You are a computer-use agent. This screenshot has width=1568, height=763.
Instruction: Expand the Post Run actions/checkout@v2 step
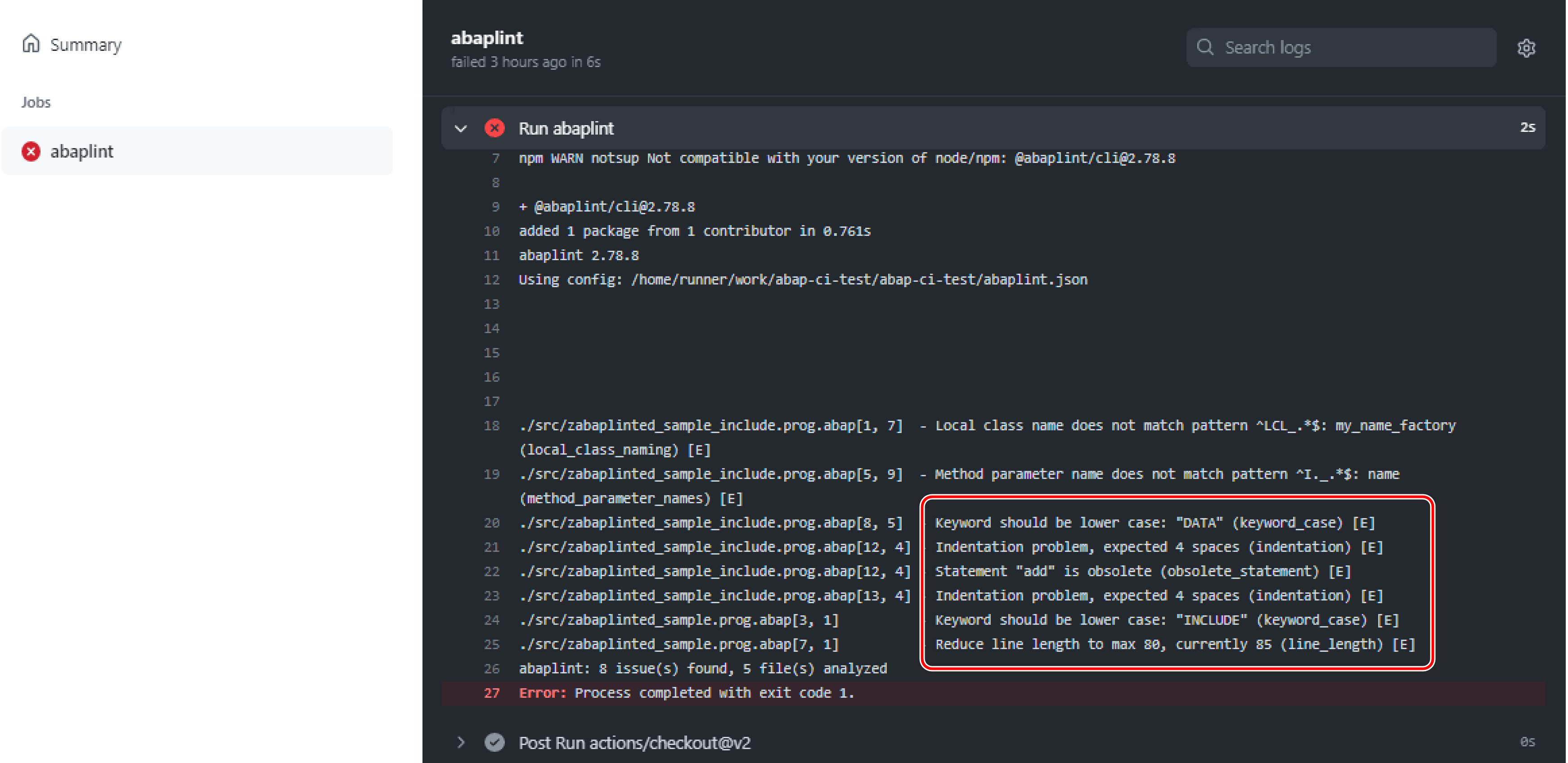click(461, 742)
